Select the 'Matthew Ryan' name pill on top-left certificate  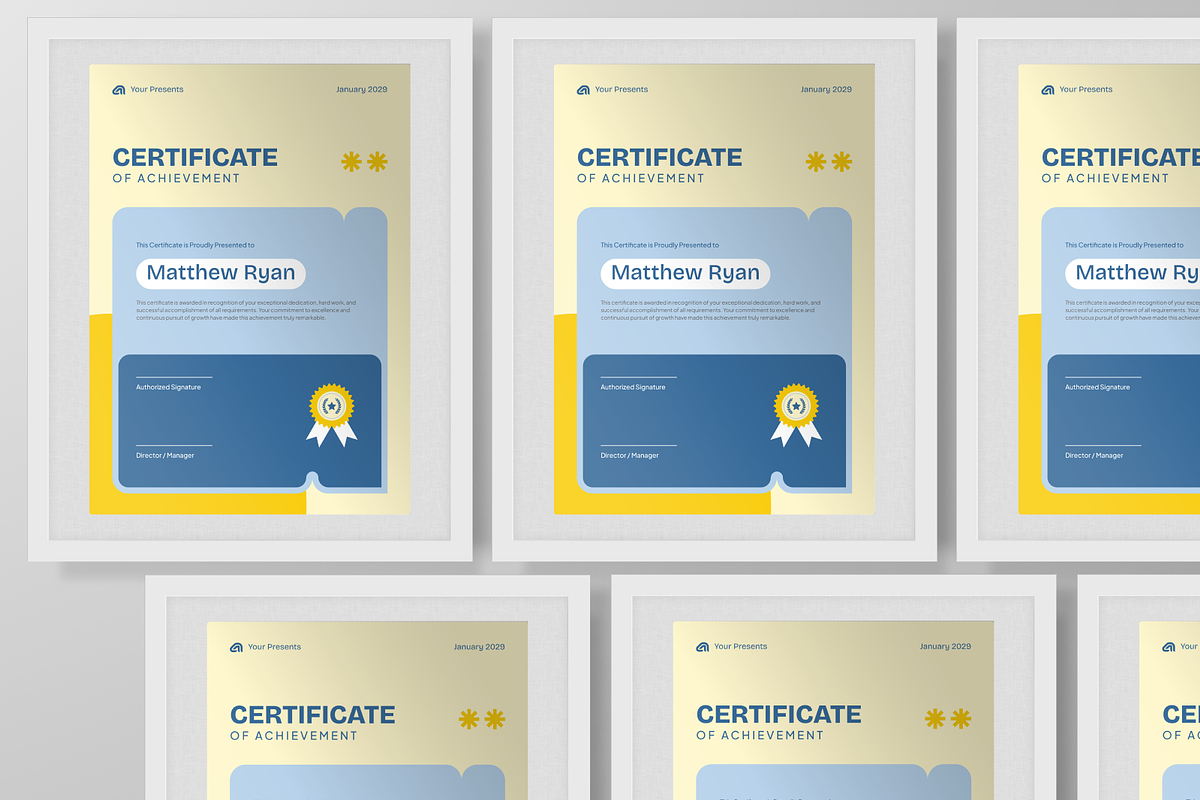pyautogui.click(x=221, y=273)
